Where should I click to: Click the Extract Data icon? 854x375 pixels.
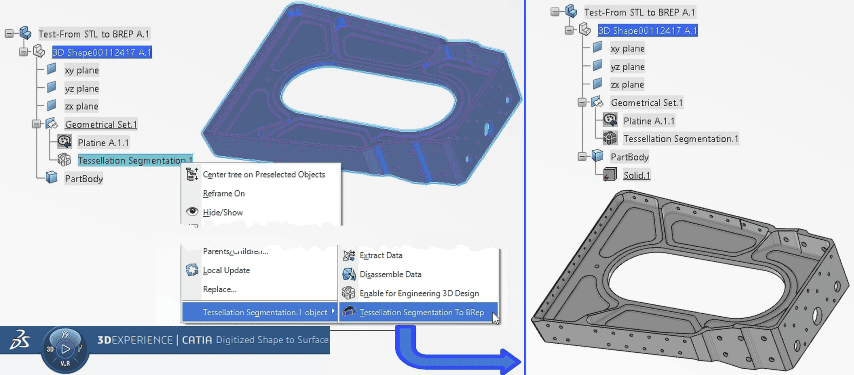(x=349, y=255)
